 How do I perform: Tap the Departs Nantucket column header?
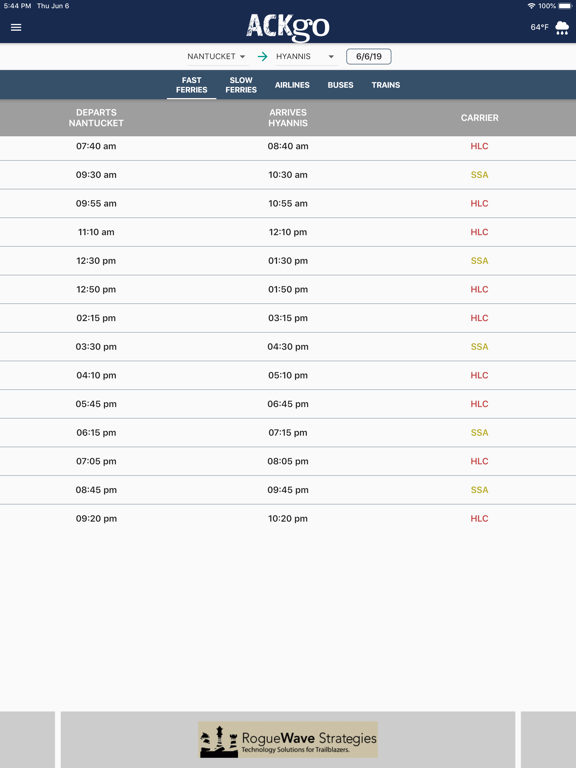tap(96, 118)
